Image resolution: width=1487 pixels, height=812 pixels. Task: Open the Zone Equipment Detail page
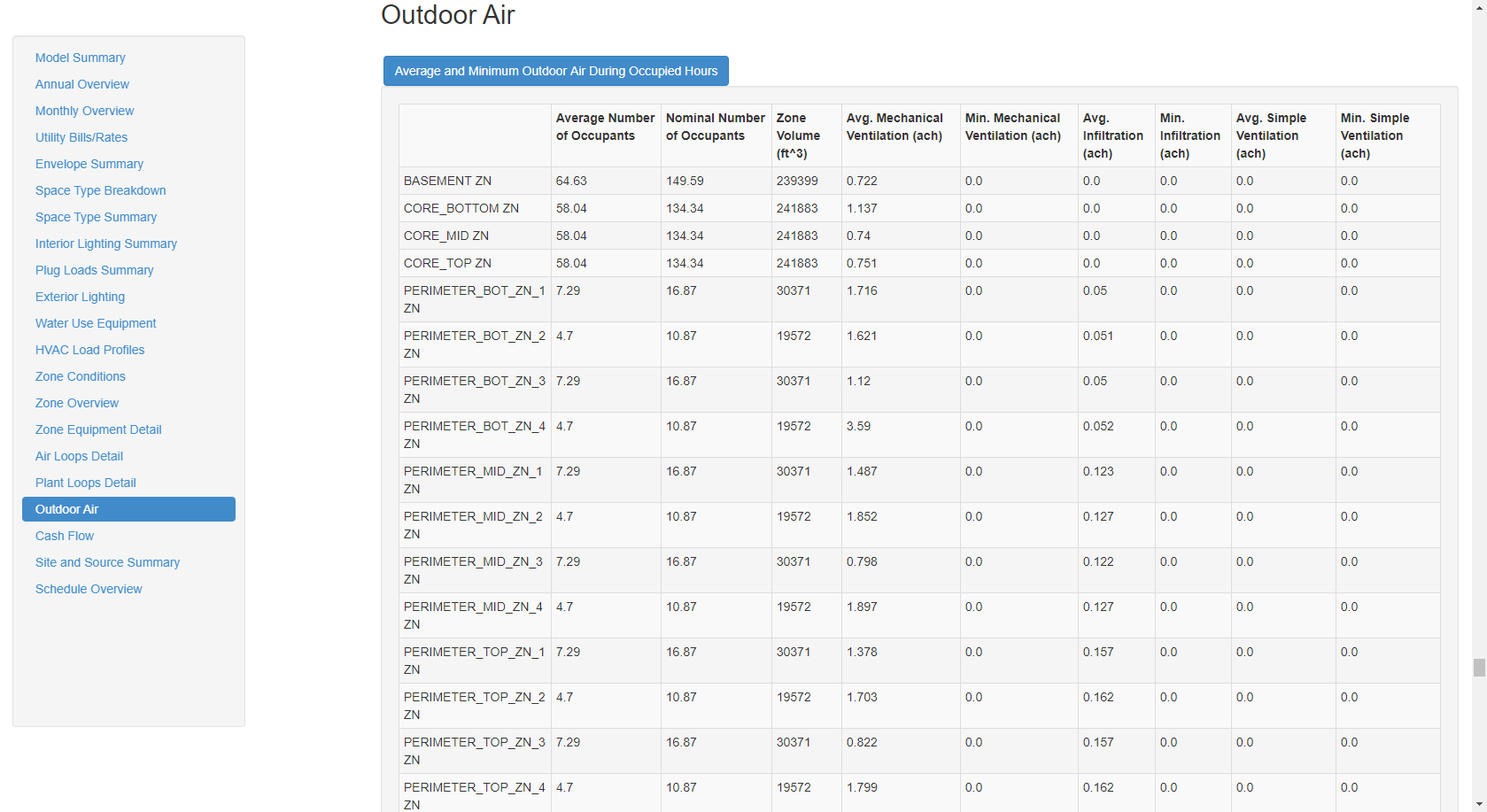[x=98, y=429]
